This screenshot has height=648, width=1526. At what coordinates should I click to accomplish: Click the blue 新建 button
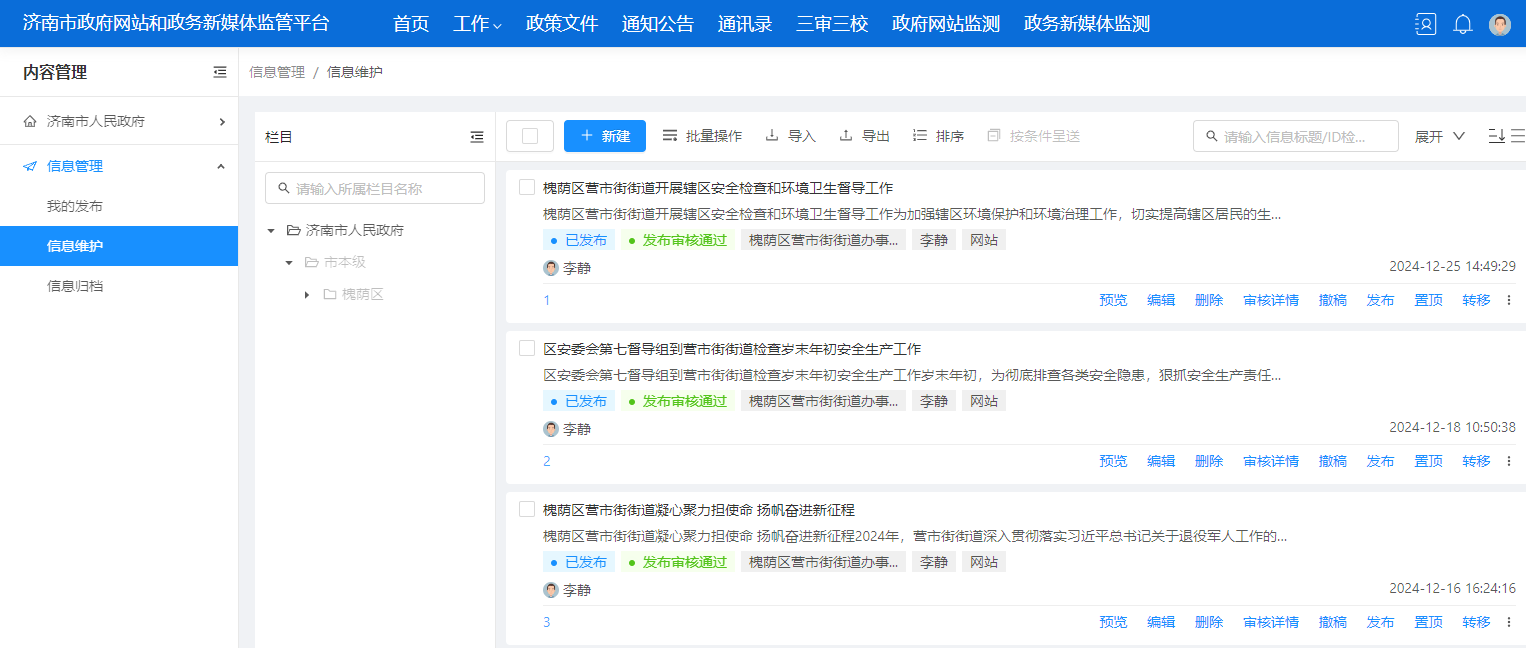point(605,136)
